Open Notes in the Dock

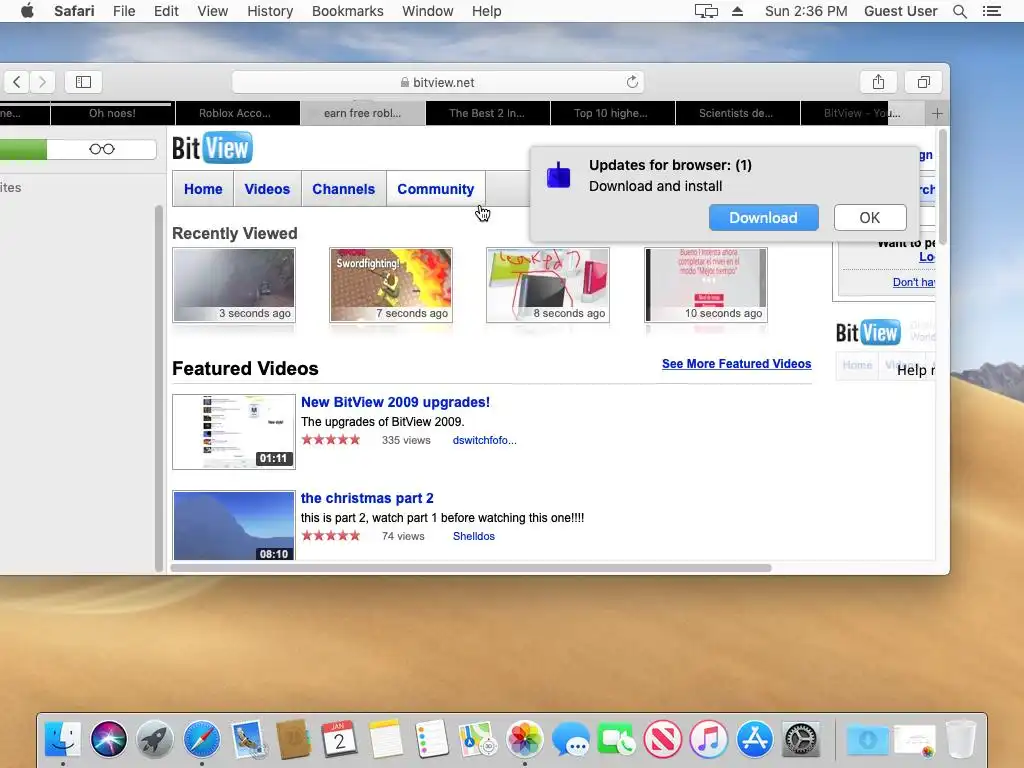coord(385,739)
